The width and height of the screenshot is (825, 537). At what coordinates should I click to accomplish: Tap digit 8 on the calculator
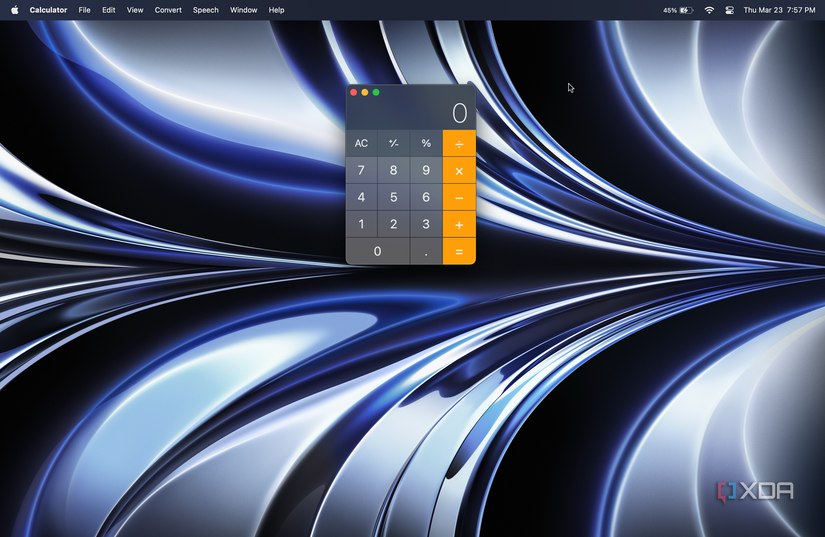pos(394,170)
